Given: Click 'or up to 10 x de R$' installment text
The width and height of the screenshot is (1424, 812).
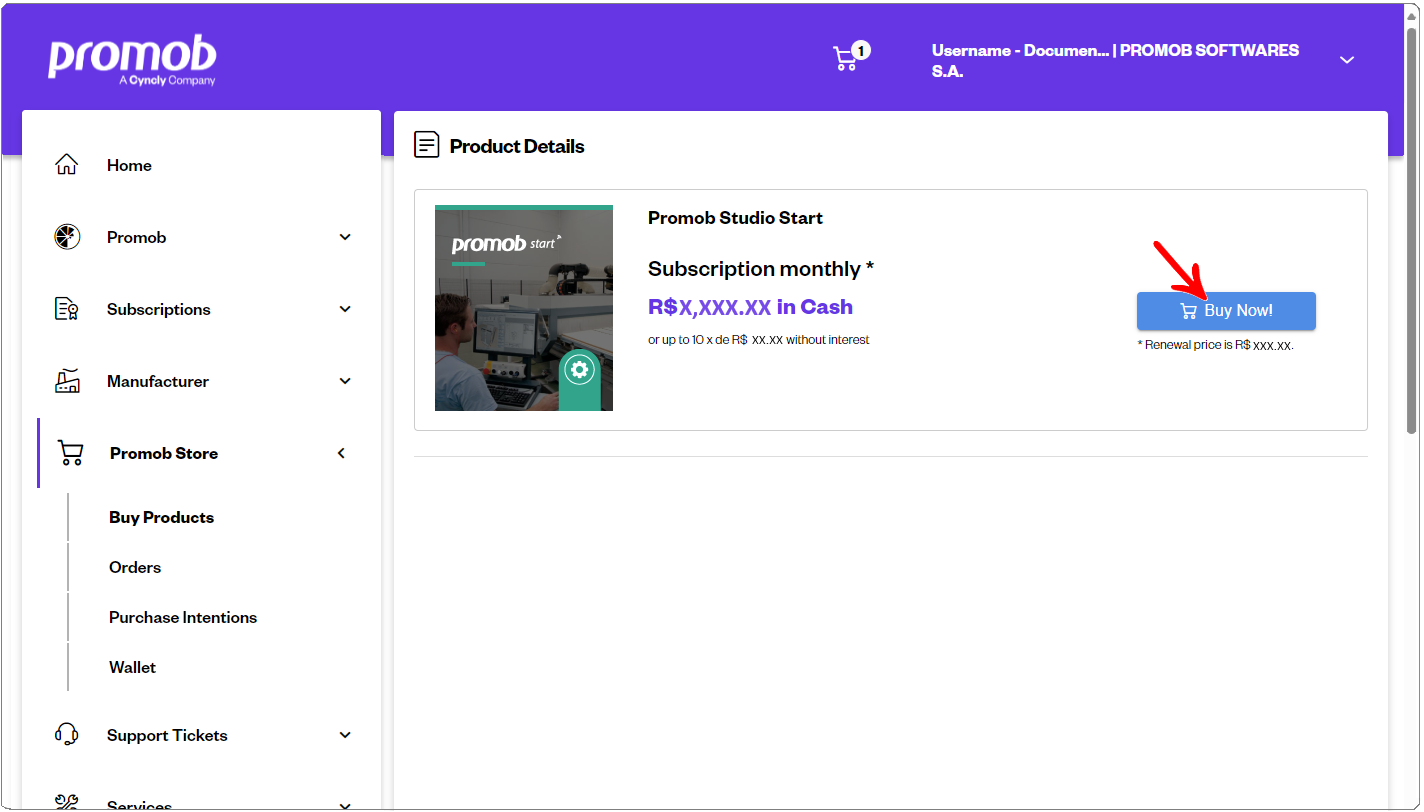Looking at the screenshot, I should 758,340.
